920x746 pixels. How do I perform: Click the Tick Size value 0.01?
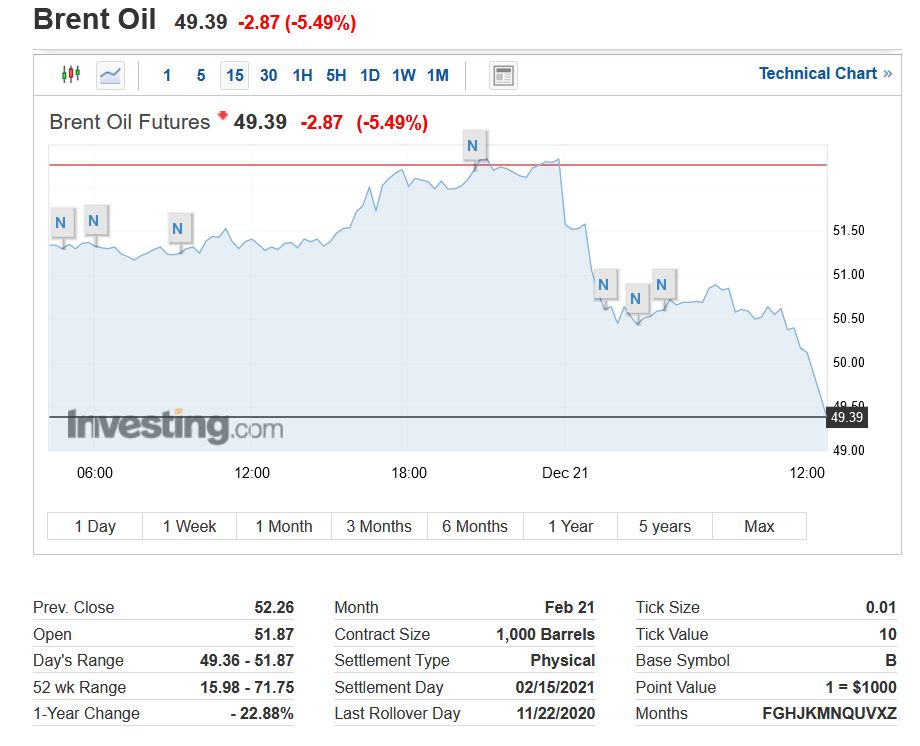click(881, 607)
